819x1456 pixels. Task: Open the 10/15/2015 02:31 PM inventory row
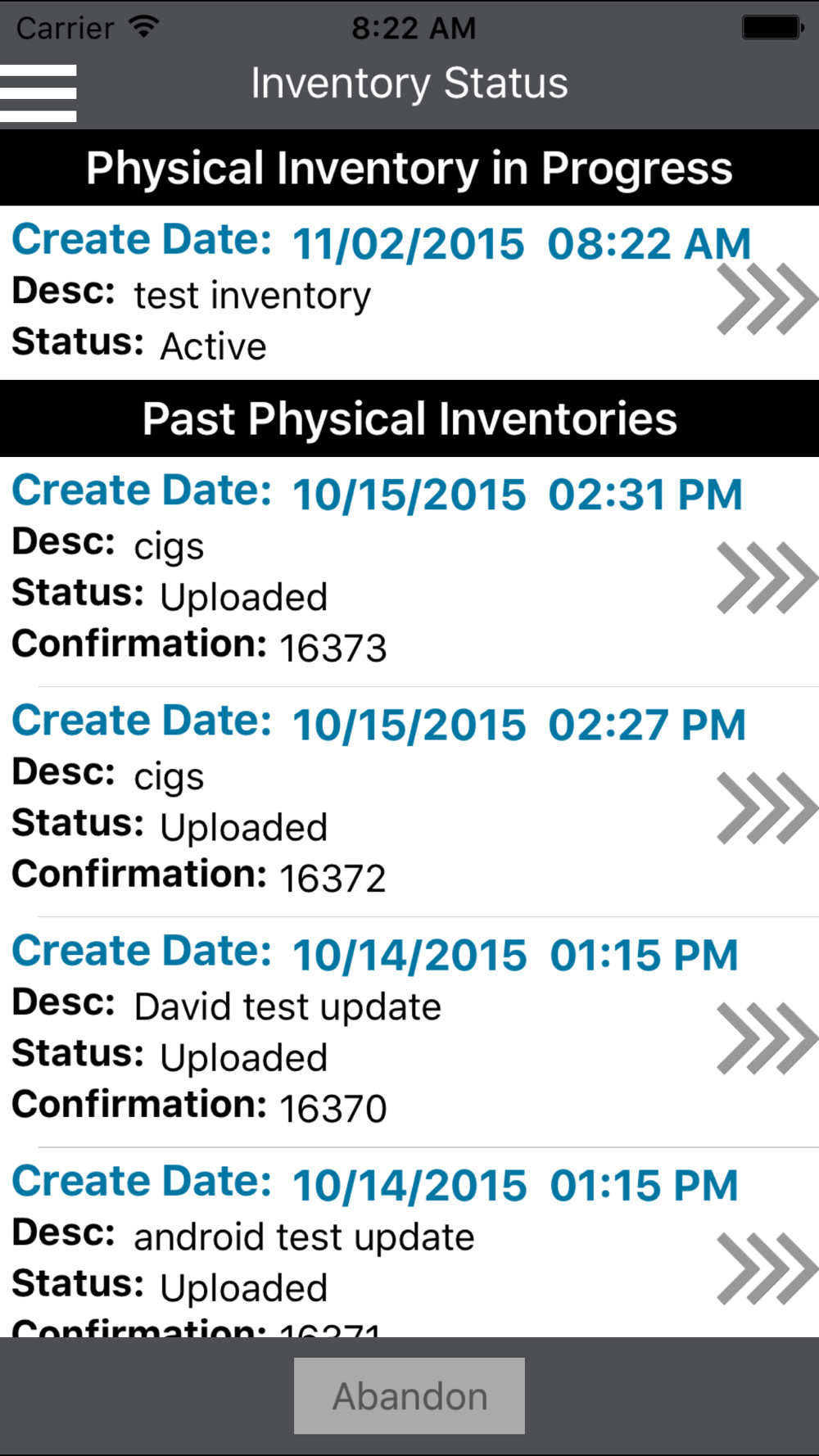pyautogui.click(x=409, y=572)
